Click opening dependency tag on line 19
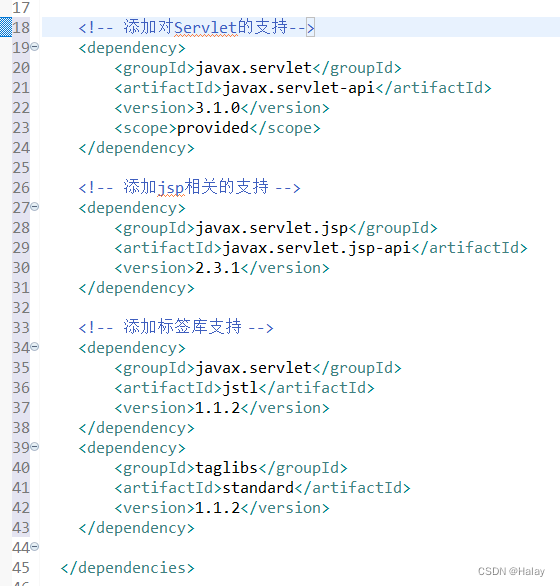Screen dimensions: 560x586 (132, 48)
